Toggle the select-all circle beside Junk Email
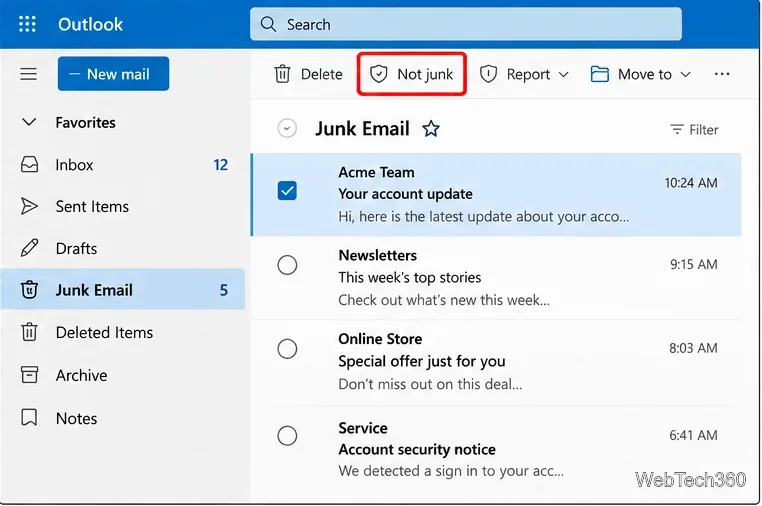 tap(287, 129)
